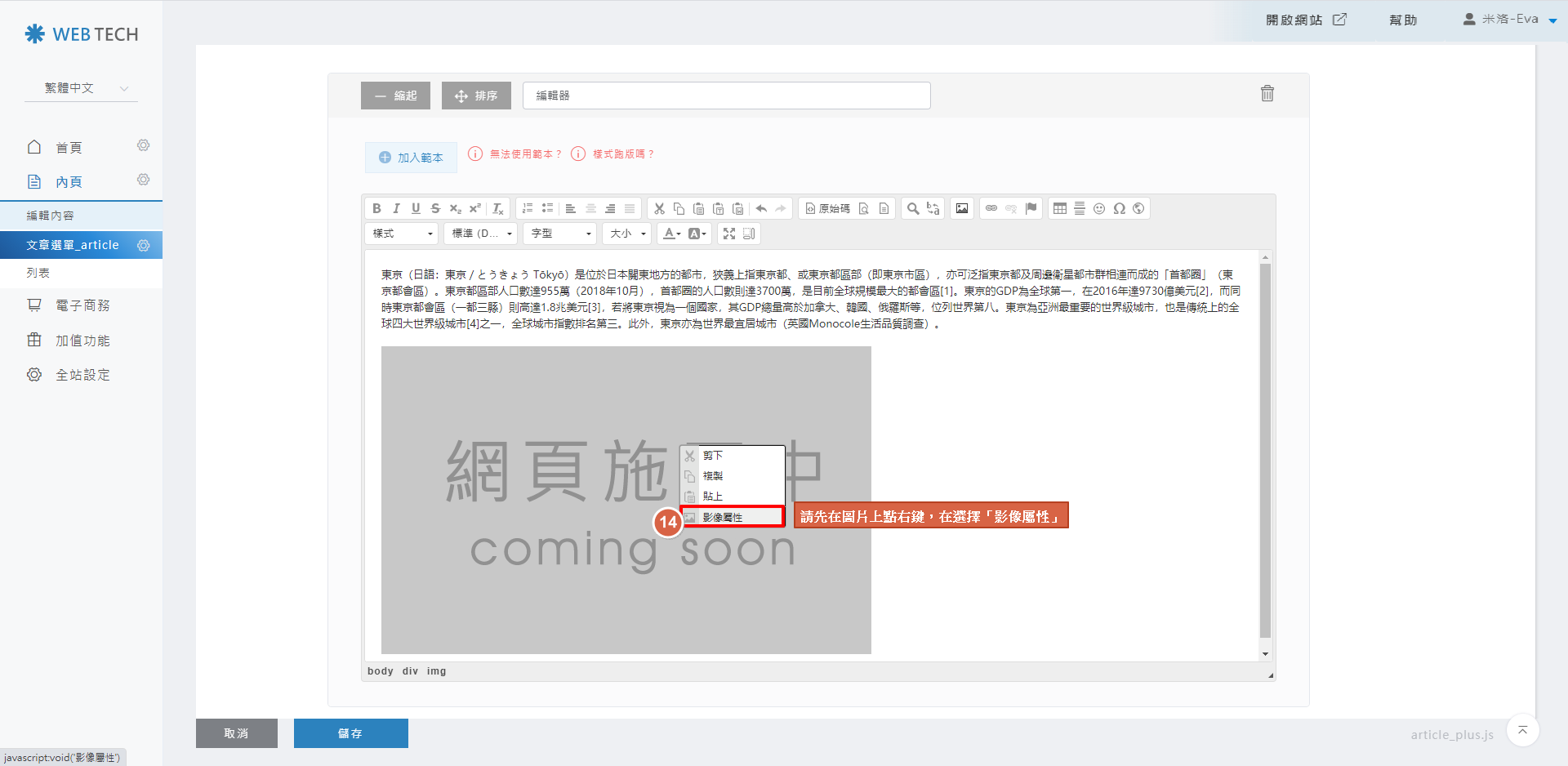Delete the block with the trash icon
This screenshot has height=766, width=1568.
click(1267, 94)
